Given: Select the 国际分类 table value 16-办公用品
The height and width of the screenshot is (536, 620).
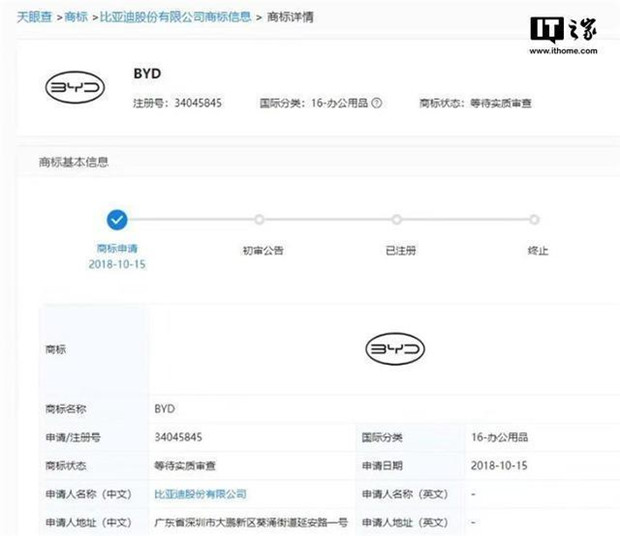Looking at the screenshot, I should point(499,437).
